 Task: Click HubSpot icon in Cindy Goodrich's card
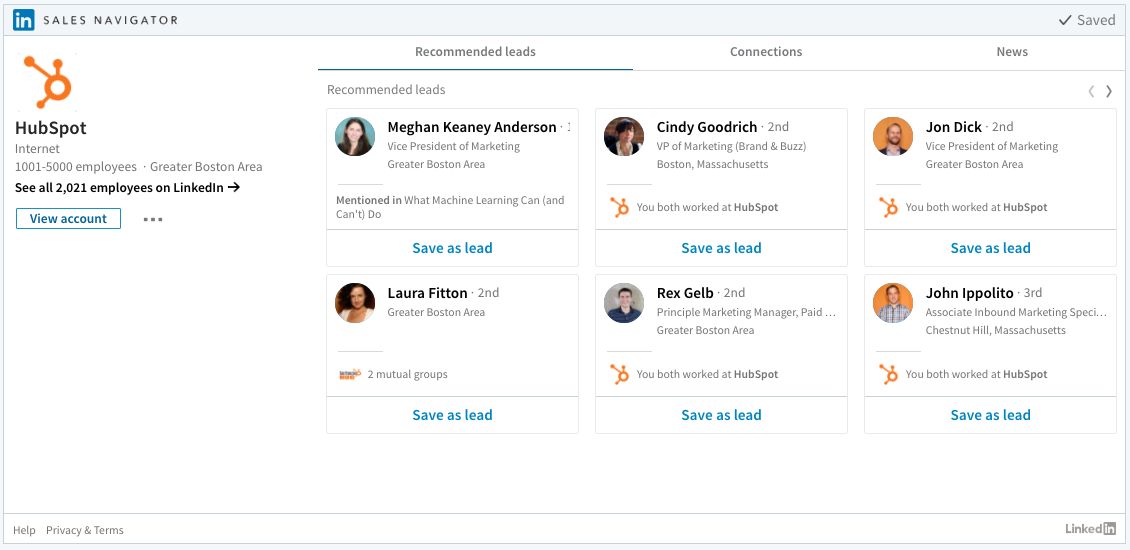pos(619,208)
